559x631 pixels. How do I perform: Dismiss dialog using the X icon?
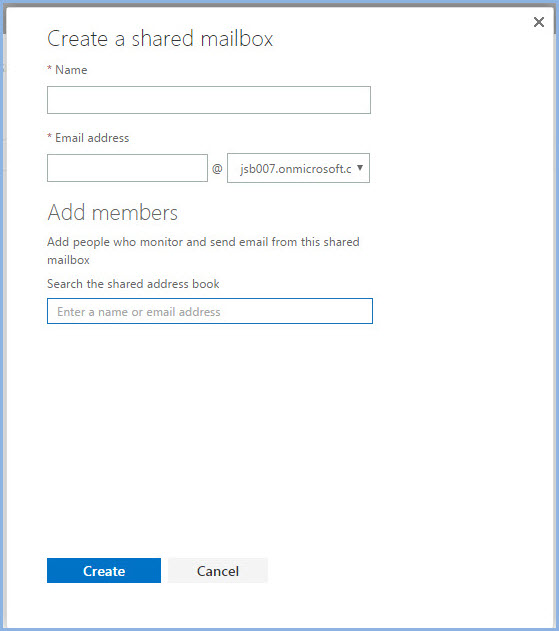(539, 22)
